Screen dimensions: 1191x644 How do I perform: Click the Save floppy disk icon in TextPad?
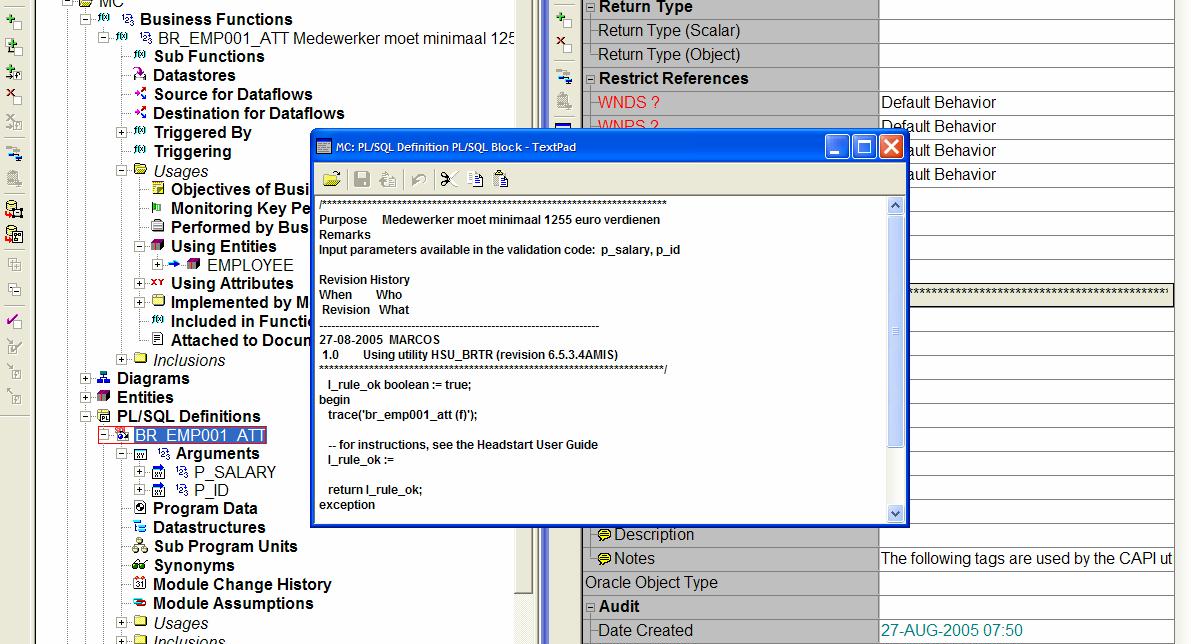point(362,179)
